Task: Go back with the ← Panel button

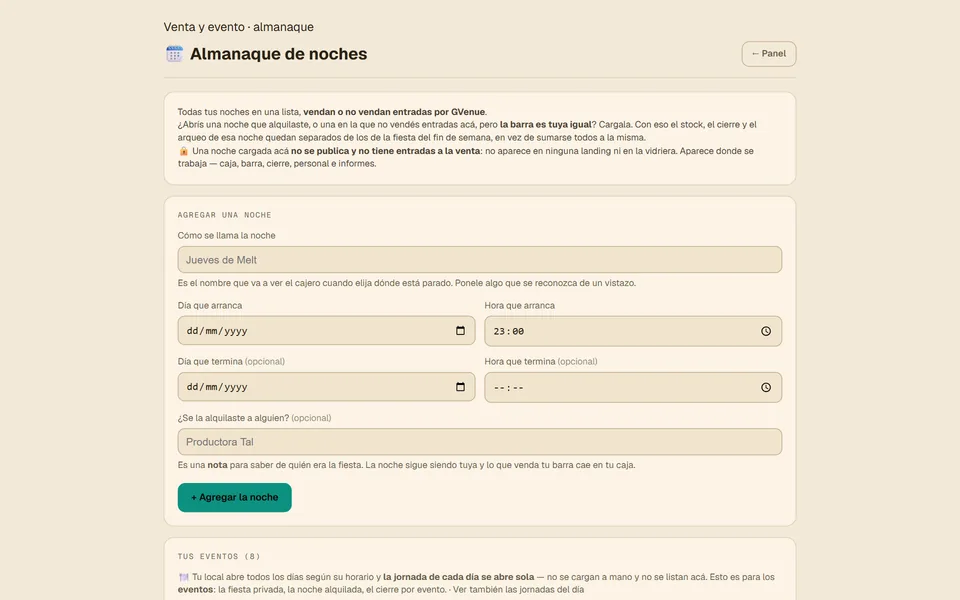Action: tap(769, 54)
